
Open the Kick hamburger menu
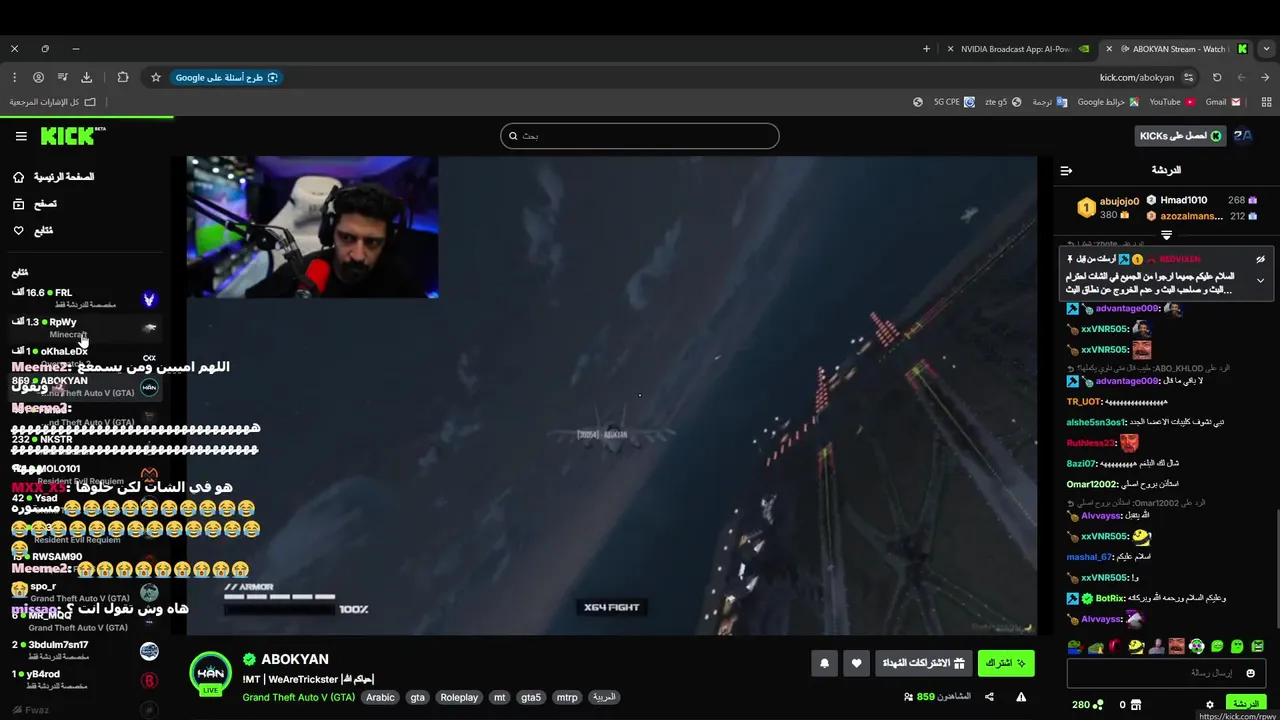21,136
